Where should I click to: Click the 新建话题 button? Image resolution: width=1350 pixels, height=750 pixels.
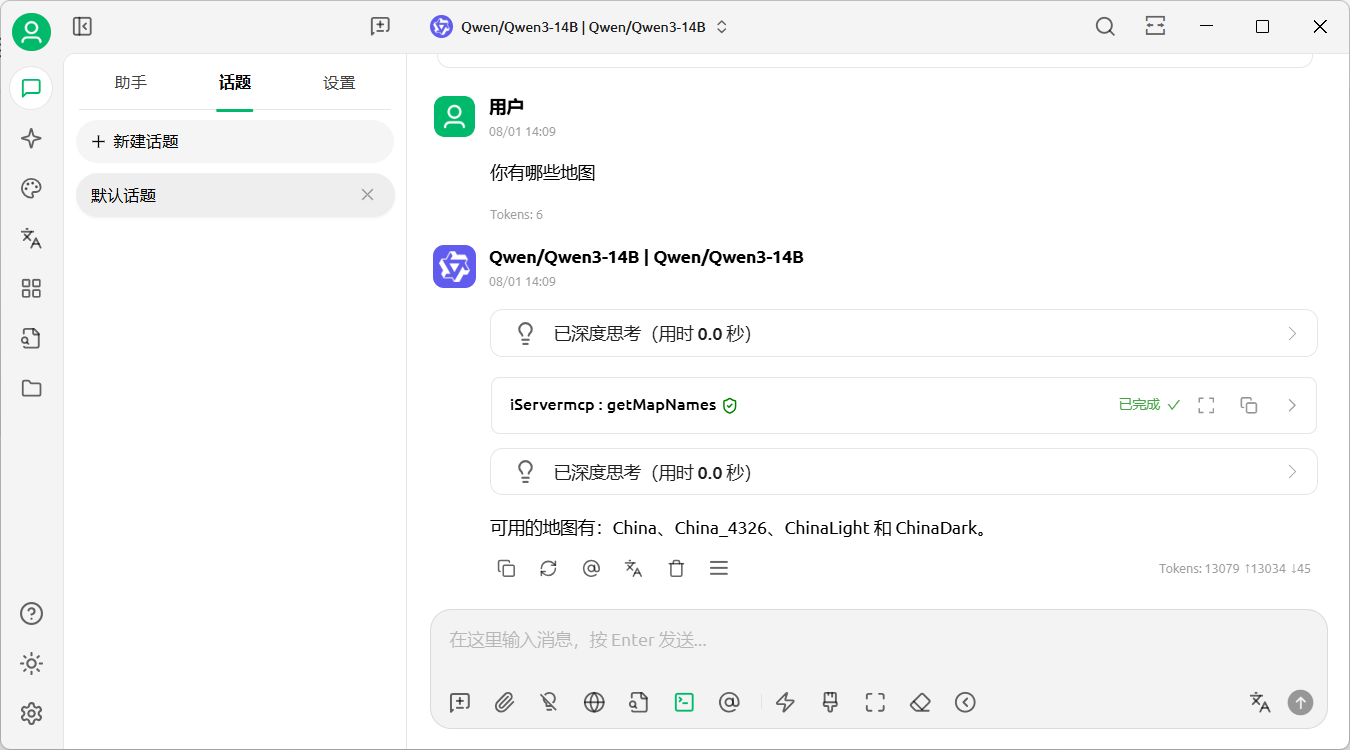(235, 142)
